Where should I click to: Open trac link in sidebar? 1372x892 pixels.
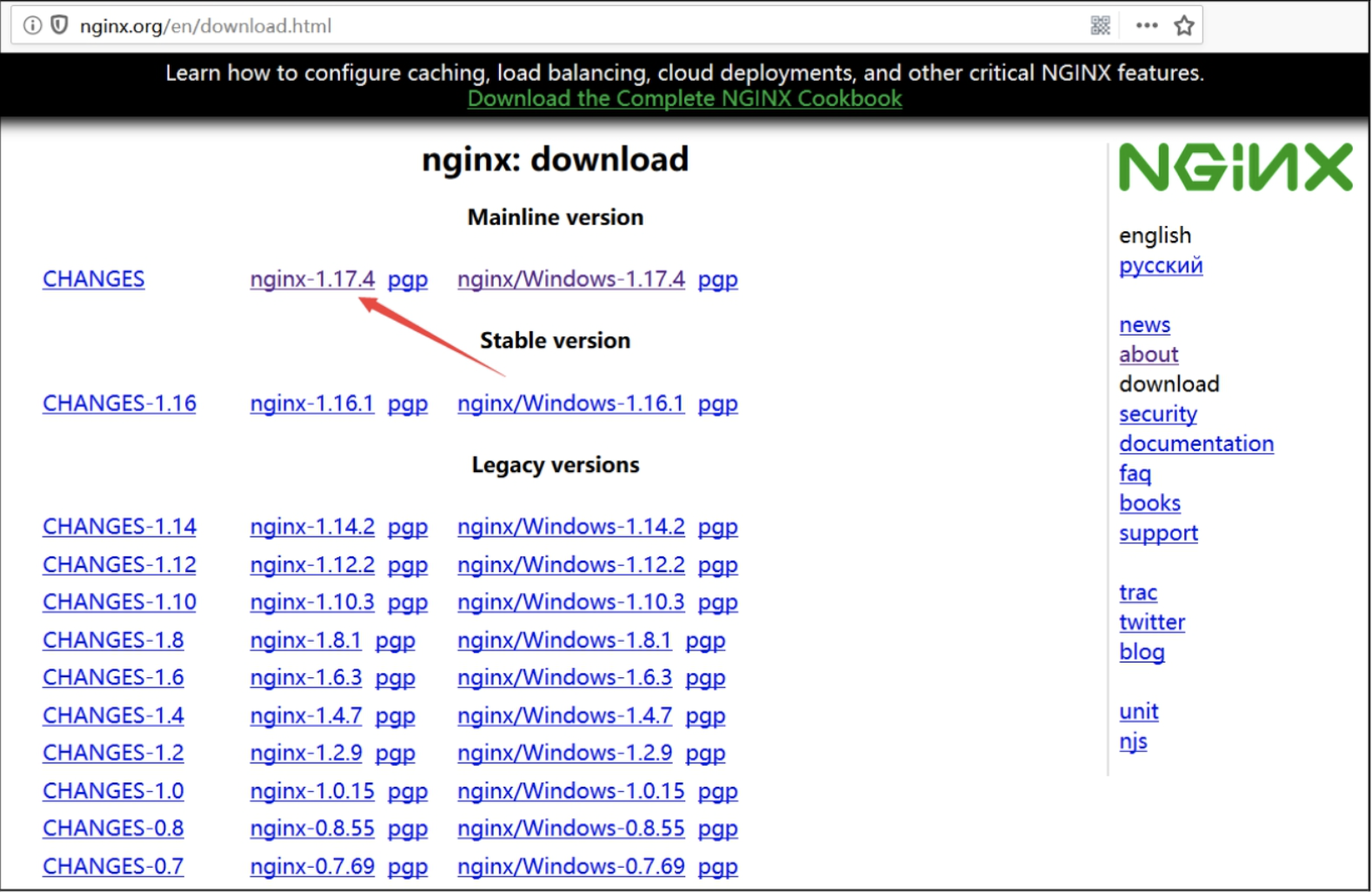click(1138, 593)
